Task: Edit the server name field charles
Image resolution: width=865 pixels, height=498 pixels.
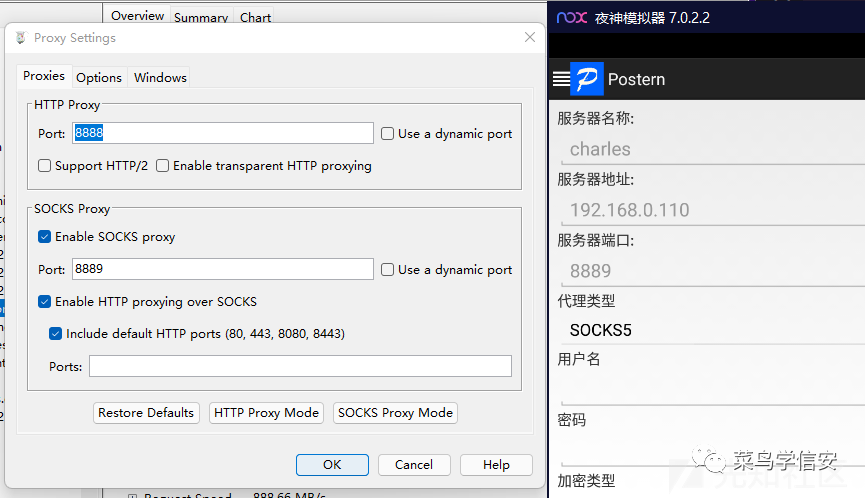Action: (712, 149)
